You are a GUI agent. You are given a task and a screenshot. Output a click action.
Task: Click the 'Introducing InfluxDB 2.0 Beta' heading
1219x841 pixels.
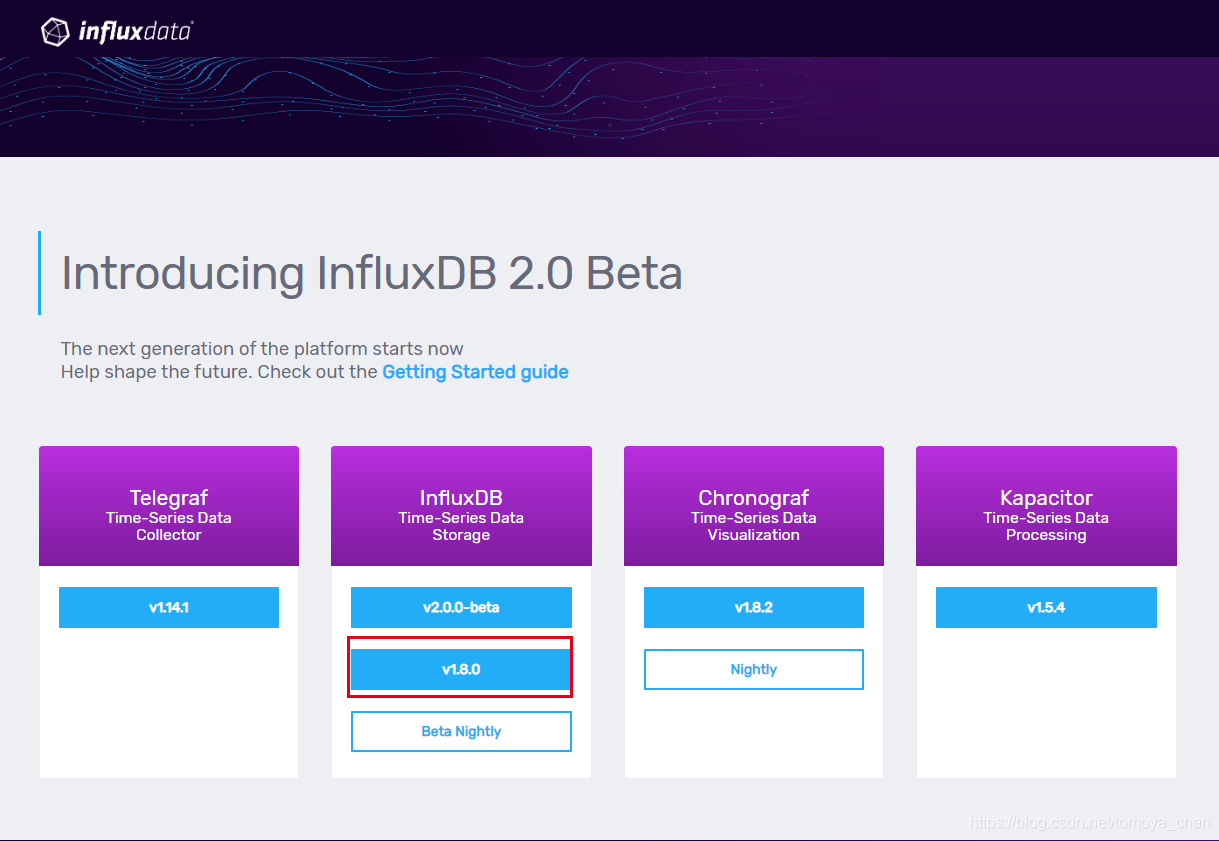[x=372, y=273]
